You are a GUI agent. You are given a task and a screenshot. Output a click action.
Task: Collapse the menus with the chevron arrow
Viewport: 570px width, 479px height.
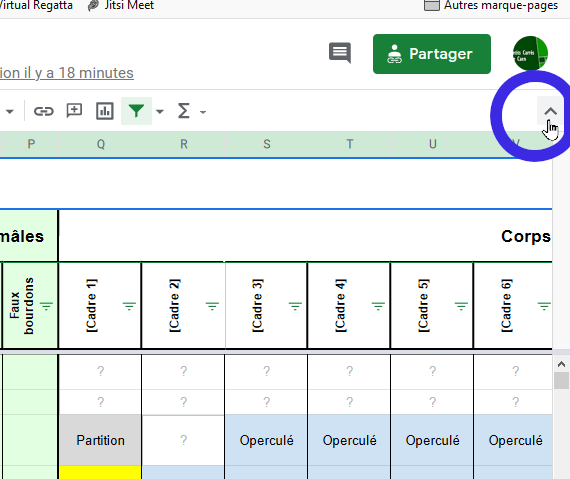click(550, 111)
